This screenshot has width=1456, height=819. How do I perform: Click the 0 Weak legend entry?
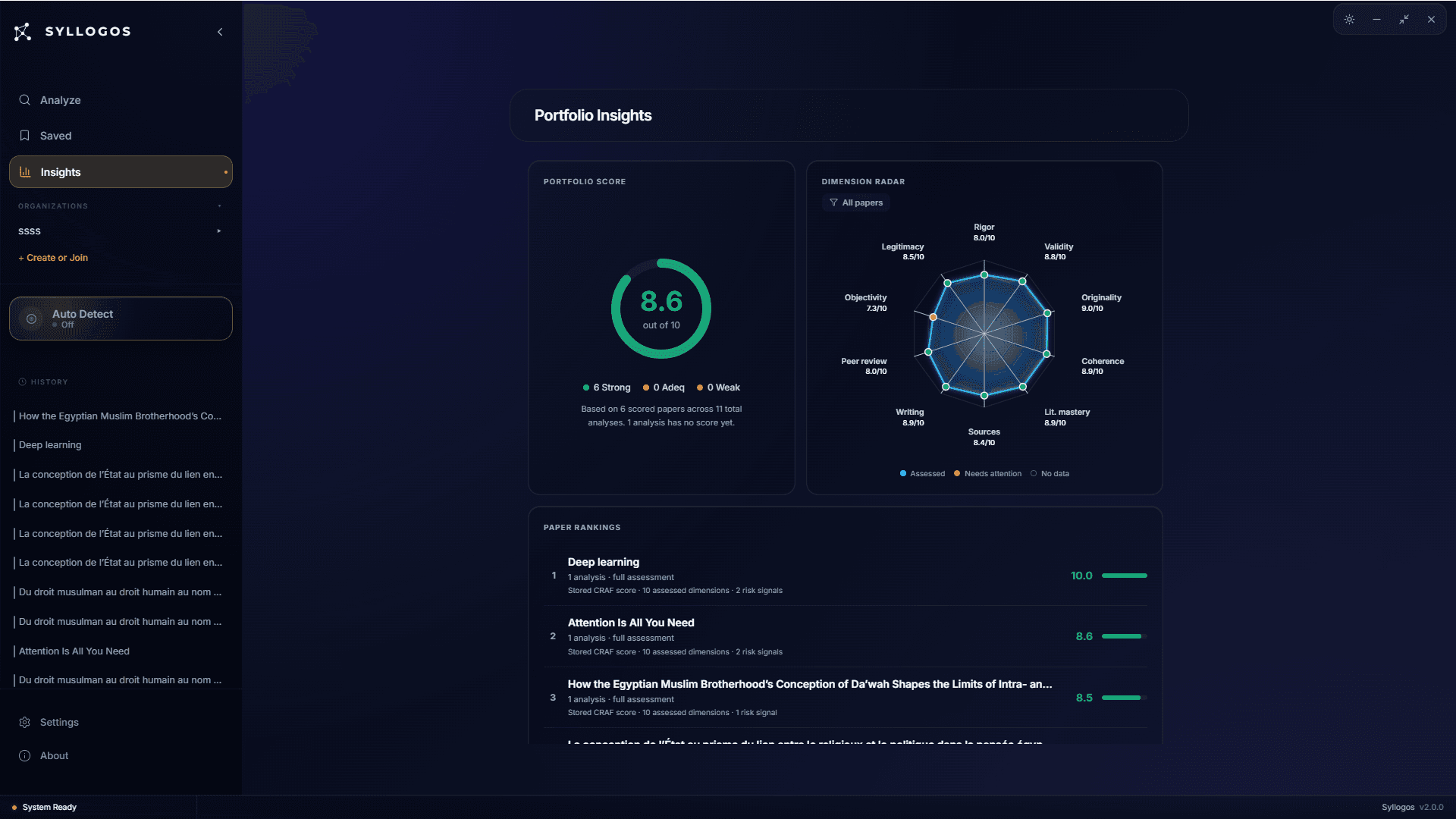718,388
